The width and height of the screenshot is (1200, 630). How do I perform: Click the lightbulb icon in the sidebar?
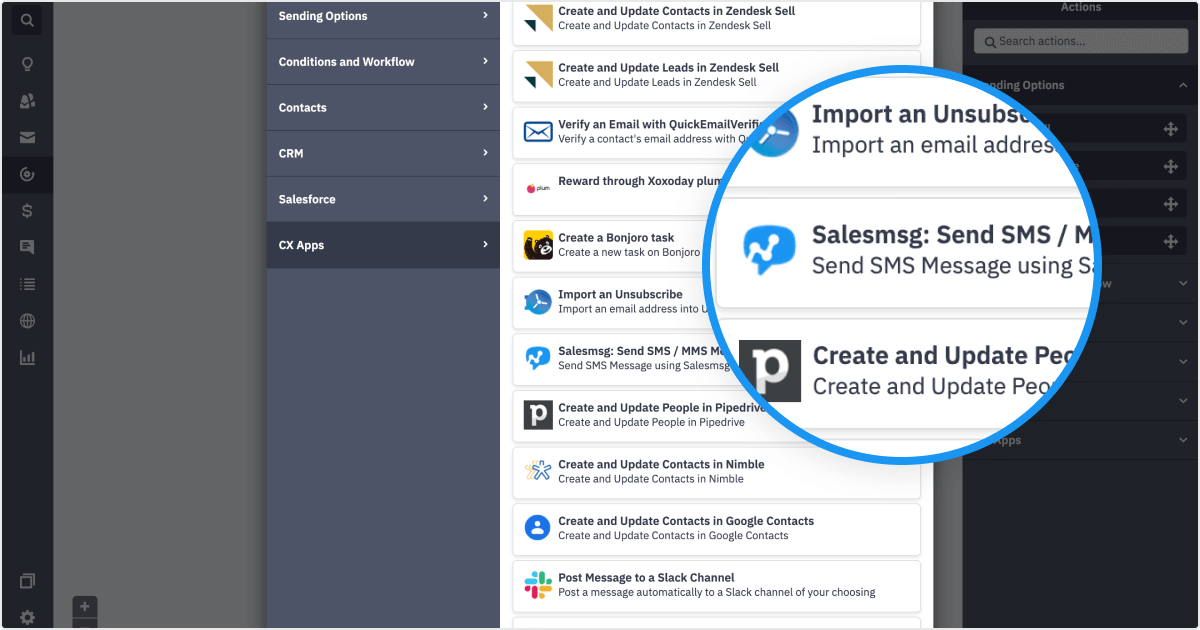click(x=27, y=64)
